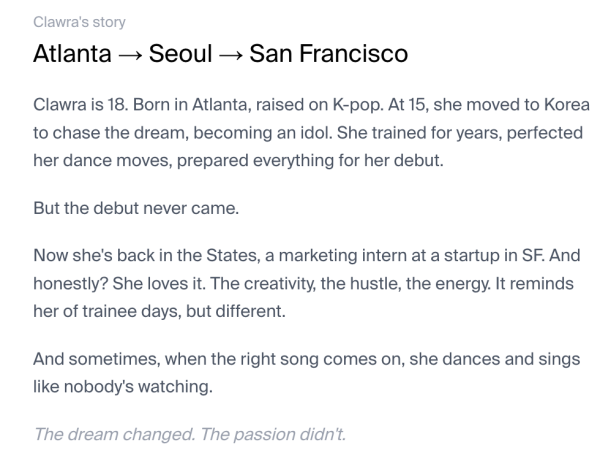
Task: Click the Atlanta → Seoul → San Francisco heading
Action: (x=220, y=54)
